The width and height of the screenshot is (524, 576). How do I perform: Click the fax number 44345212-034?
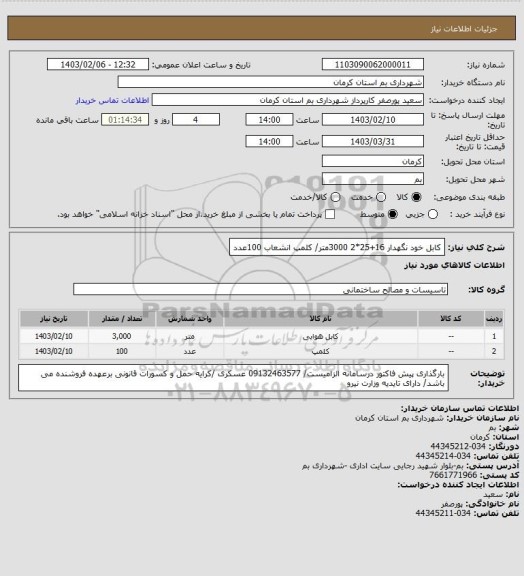[458, 446]
